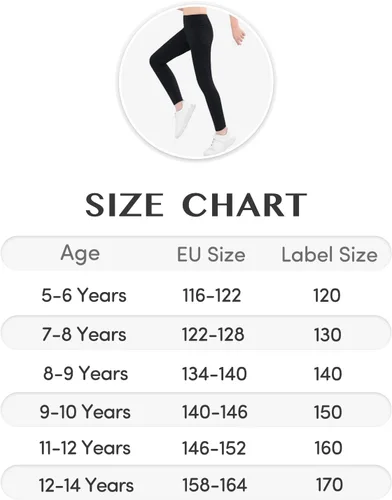Select the EU Size column header
Screen dimensions: 392x500
(x=211, y=255)
